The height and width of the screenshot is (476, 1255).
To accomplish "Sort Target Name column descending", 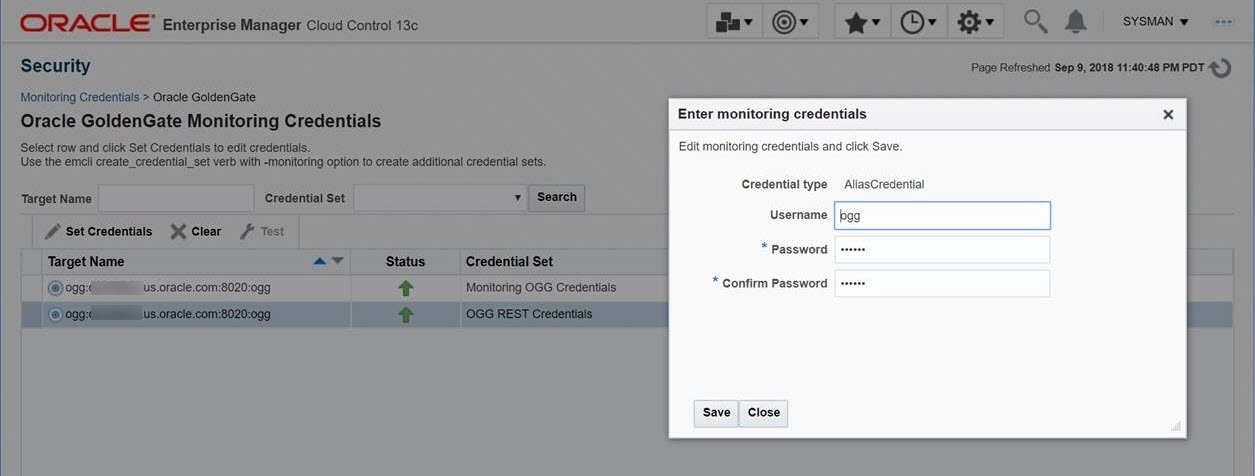I will 338,261.
